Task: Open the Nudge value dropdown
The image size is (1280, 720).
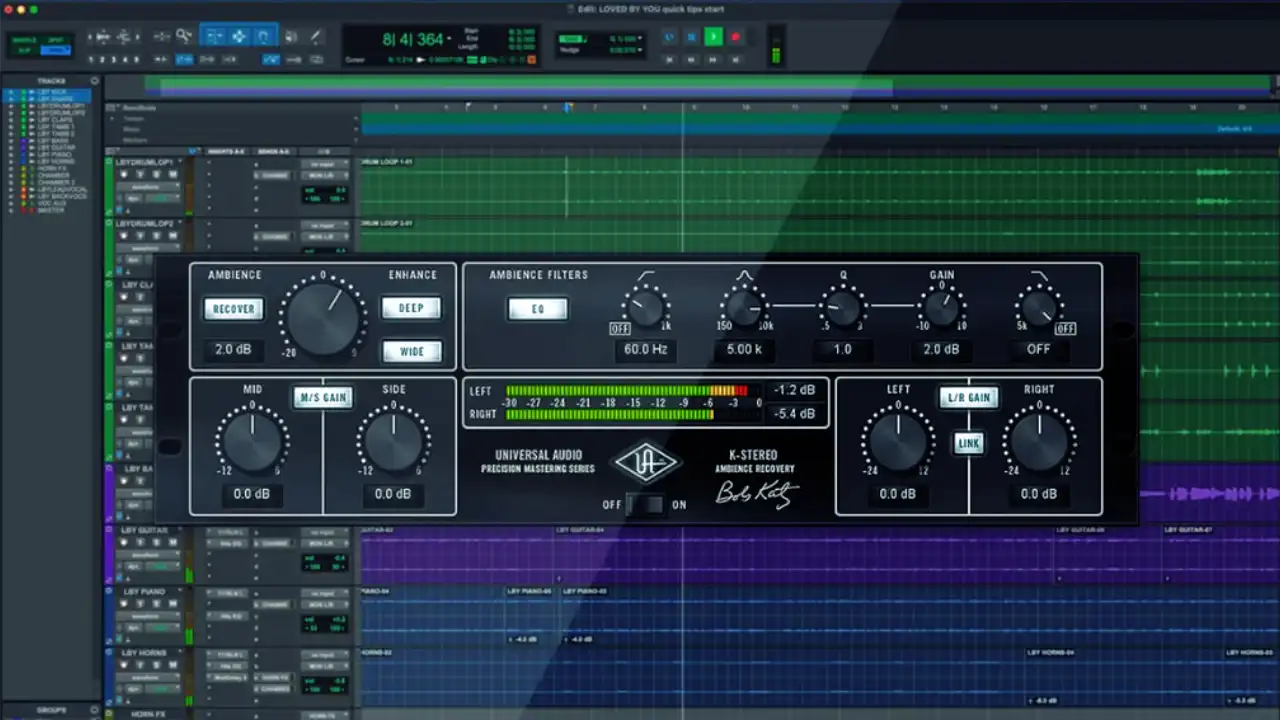Action: (640, 50)
